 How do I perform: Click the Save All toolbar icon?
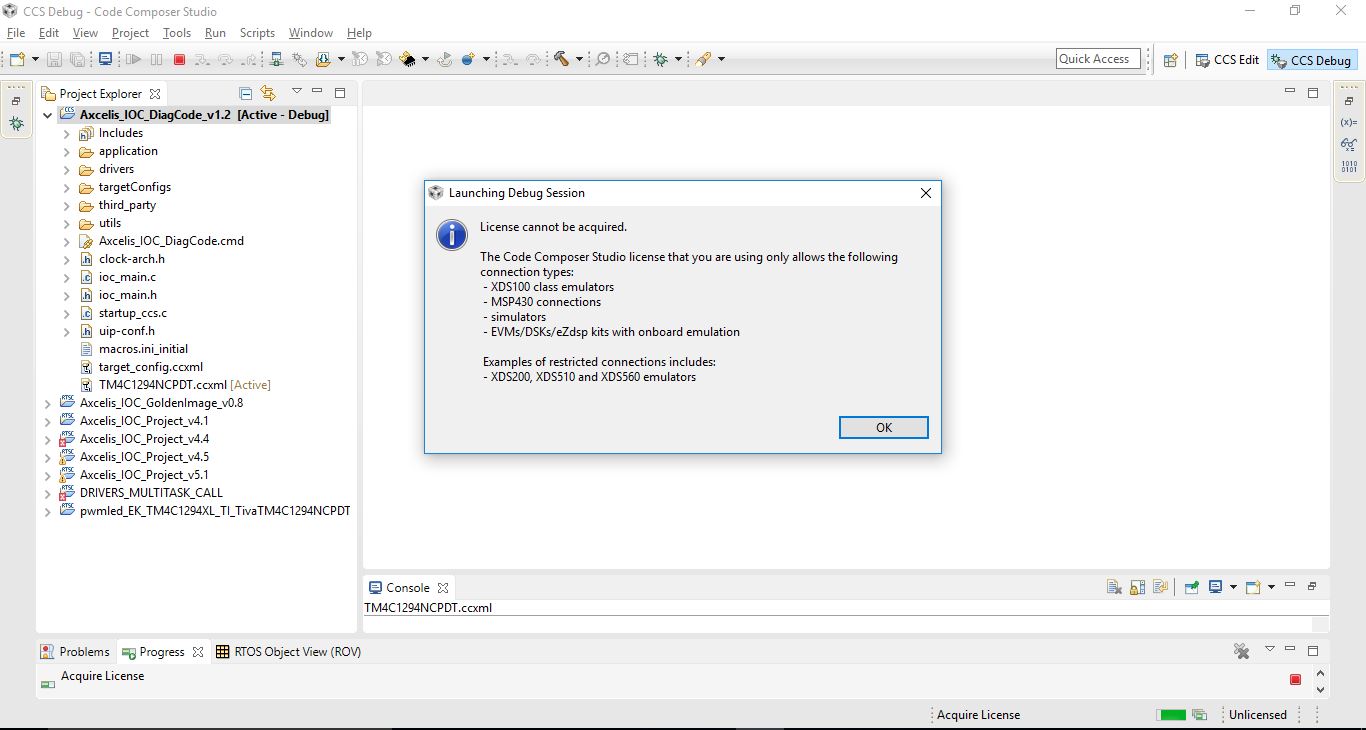coord(76,60)
